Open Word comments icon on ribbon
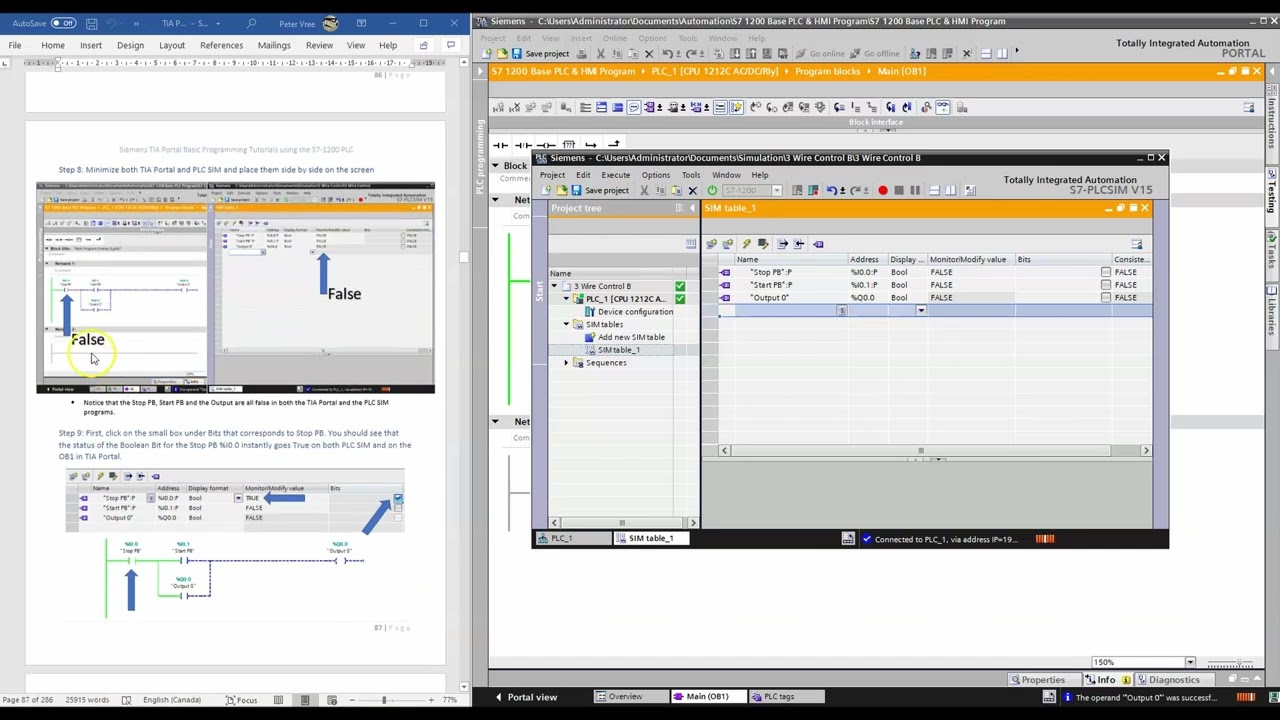Screen dimensions: 1280x720 pyautogui.click(x=450, y=45)
